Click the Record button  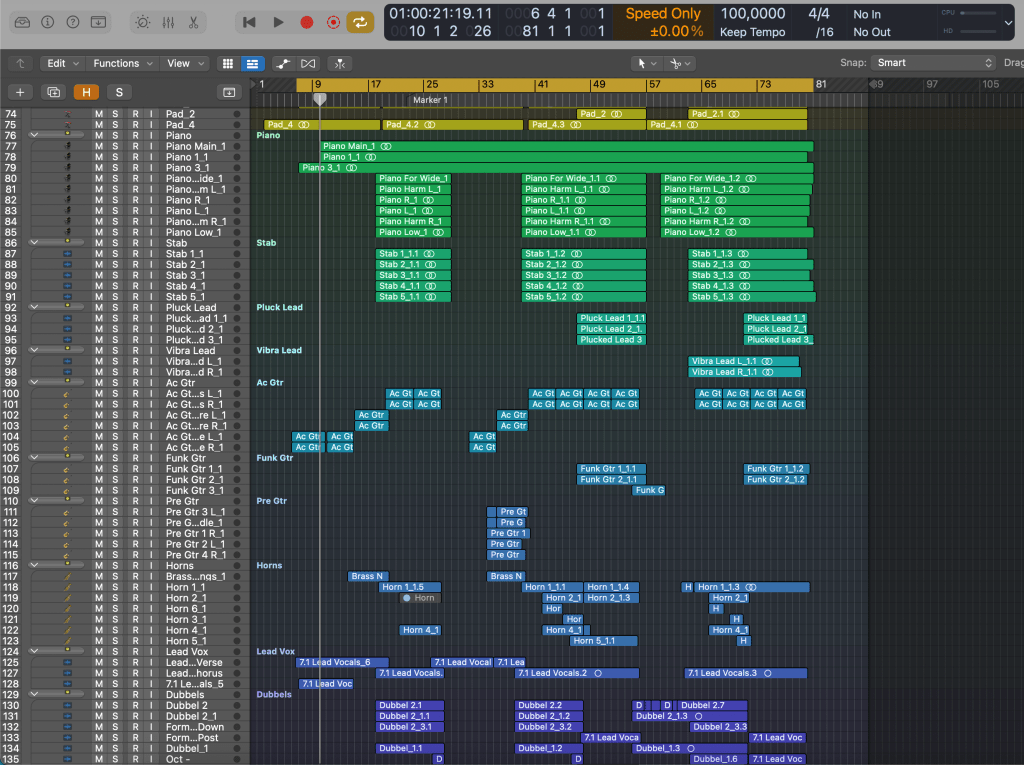click(307, 21)
